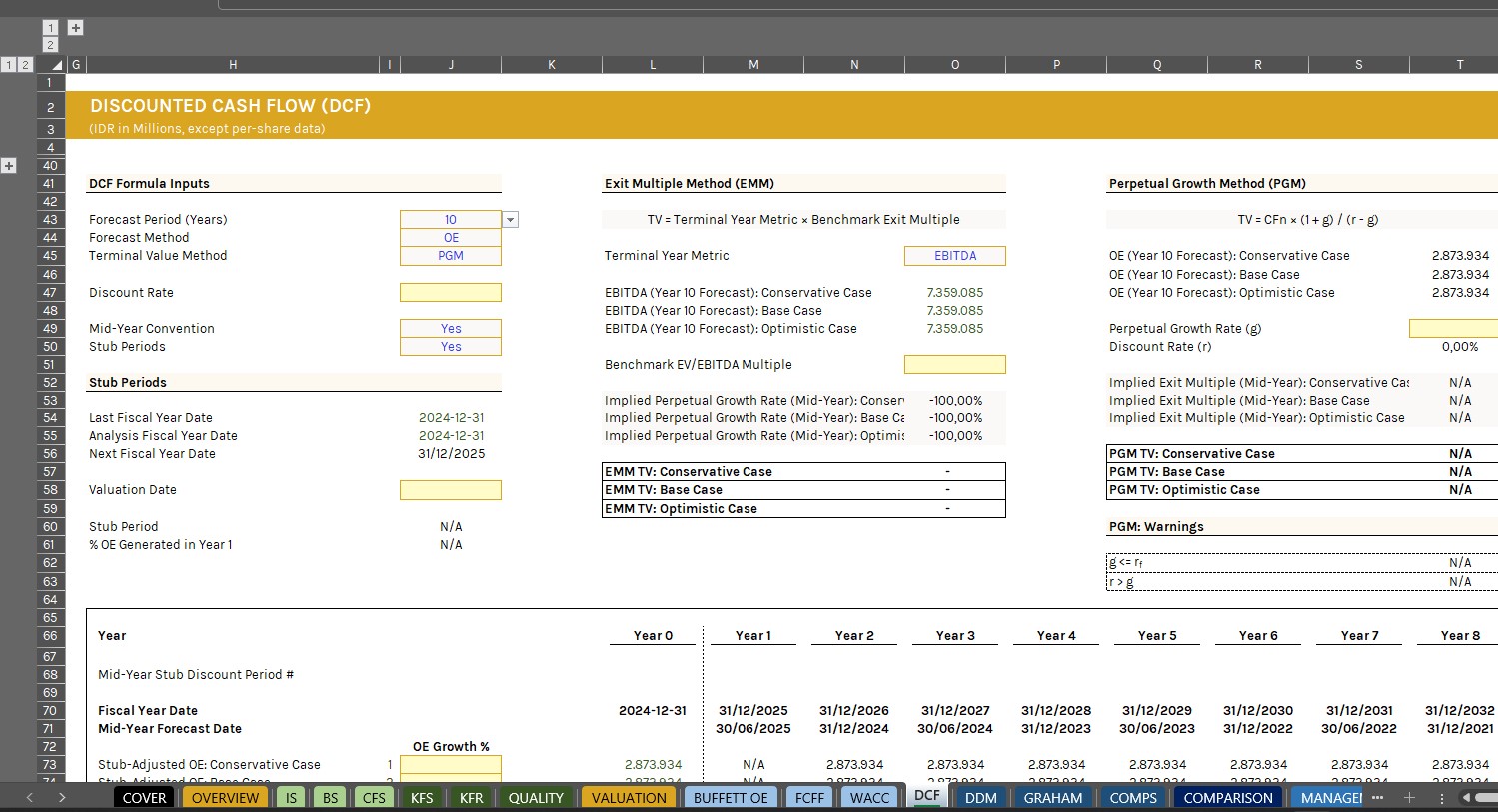
Task: Toggle the Forecast Method OE cell
Action: (450, 237)
